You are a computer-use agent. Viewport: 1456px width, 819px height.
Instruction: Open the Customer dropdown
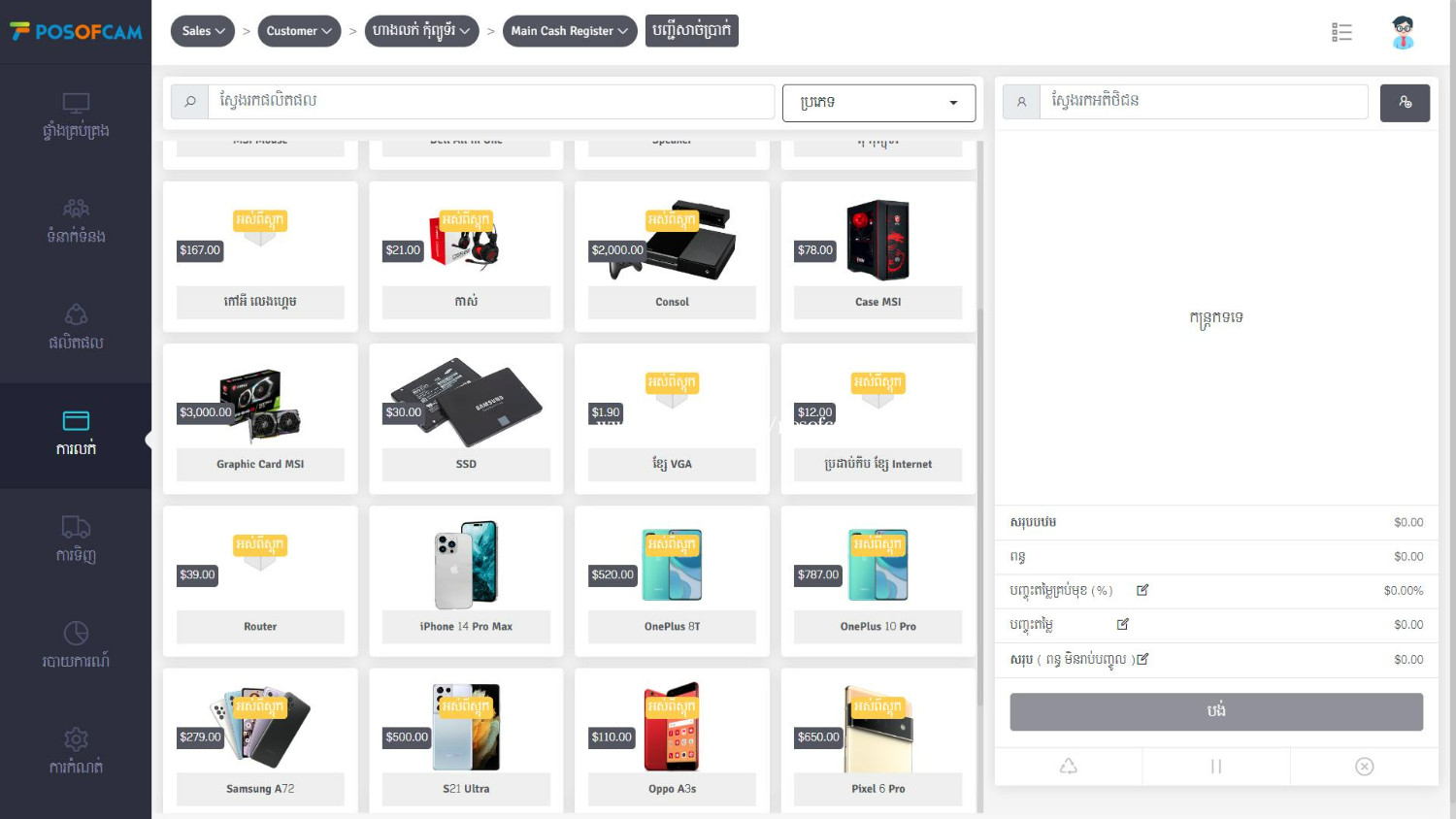[299, 31]
